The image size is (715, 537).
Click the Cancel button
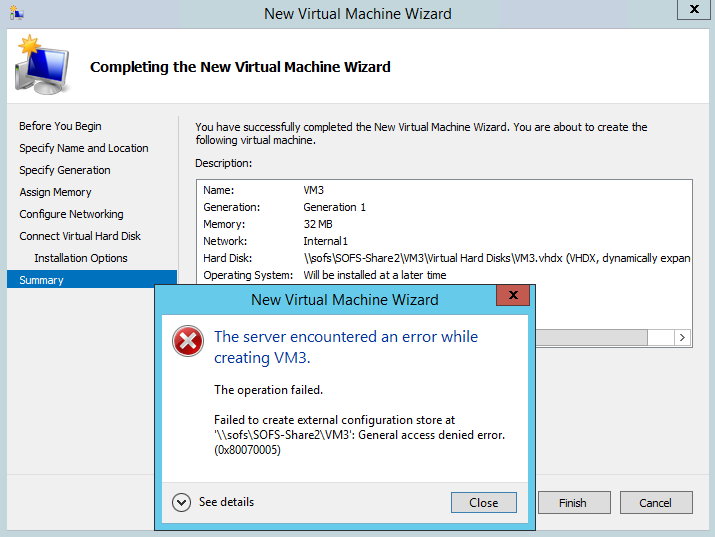tap(656, 502)
